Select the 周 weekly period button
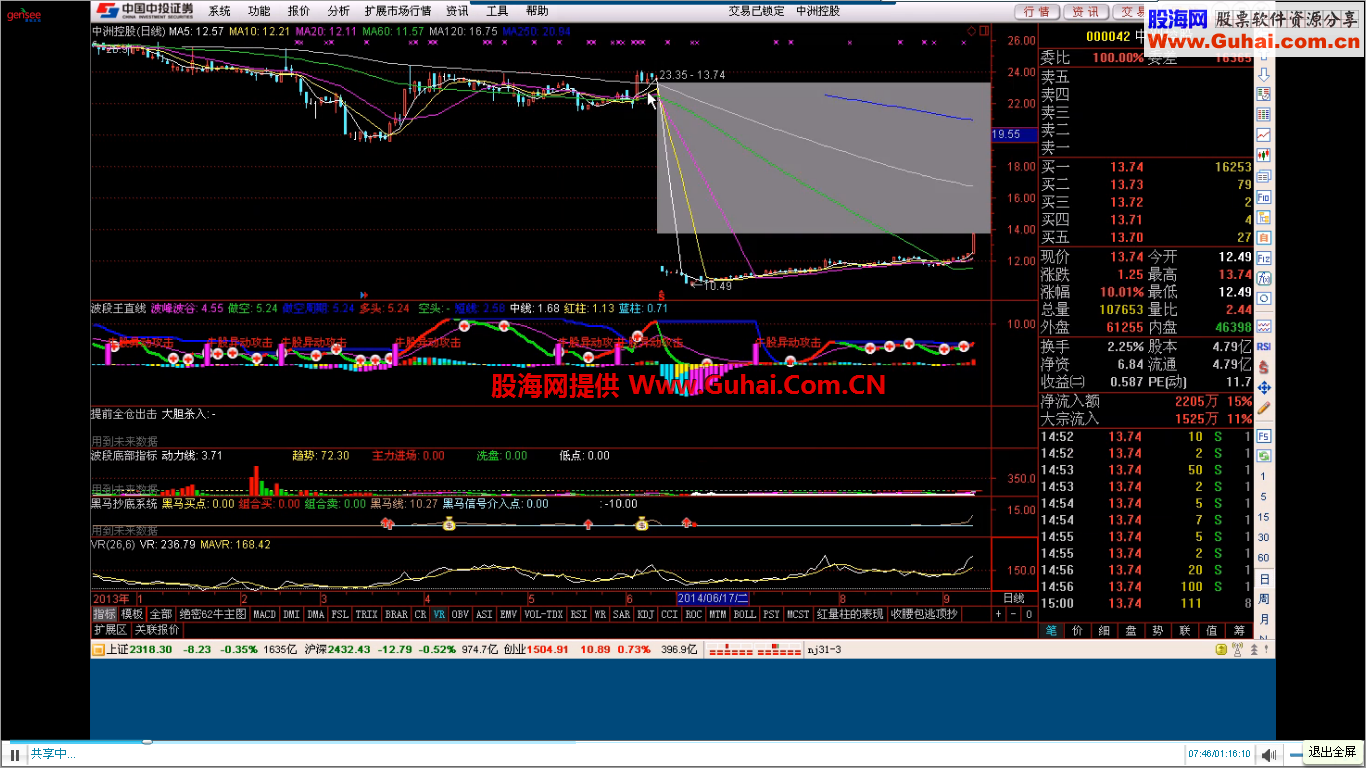The width and height of the screenshot is (1366, 768). 1264,599
